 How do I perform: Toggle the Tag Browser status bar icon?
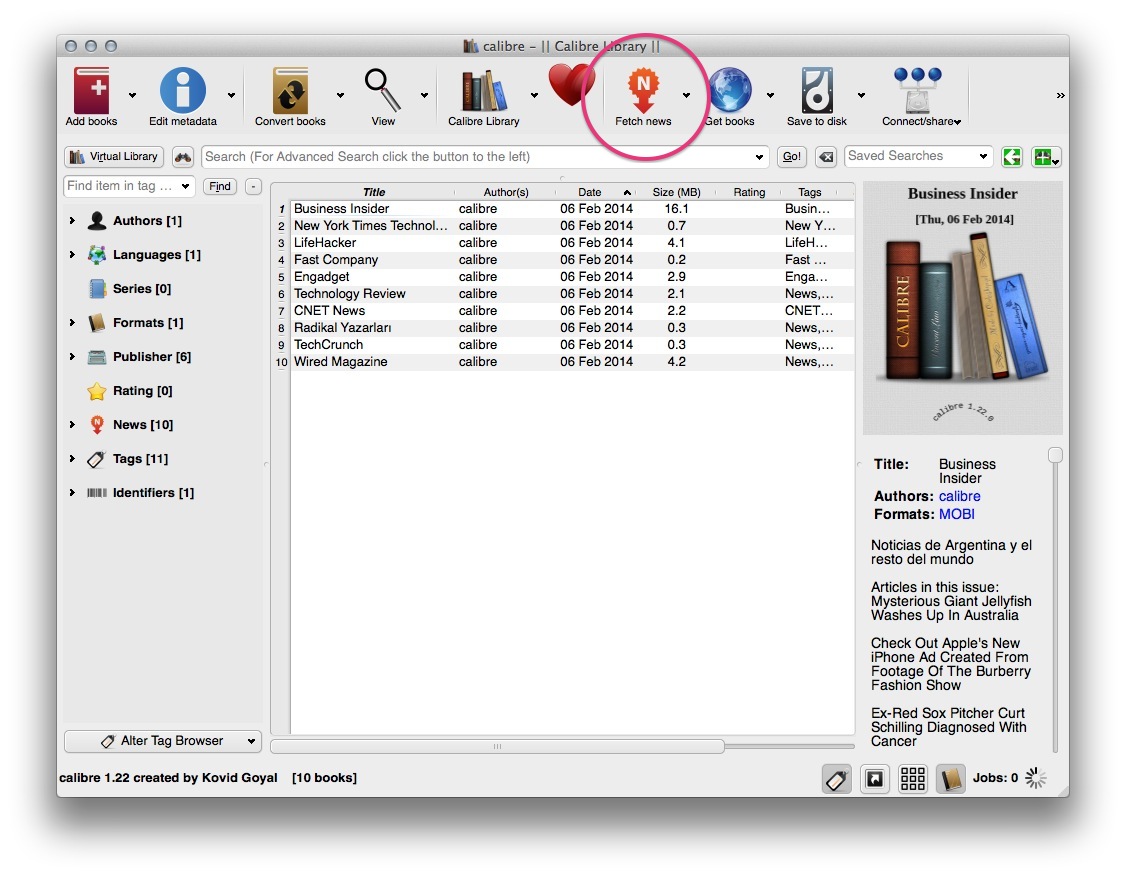click(x=837, y=778)
